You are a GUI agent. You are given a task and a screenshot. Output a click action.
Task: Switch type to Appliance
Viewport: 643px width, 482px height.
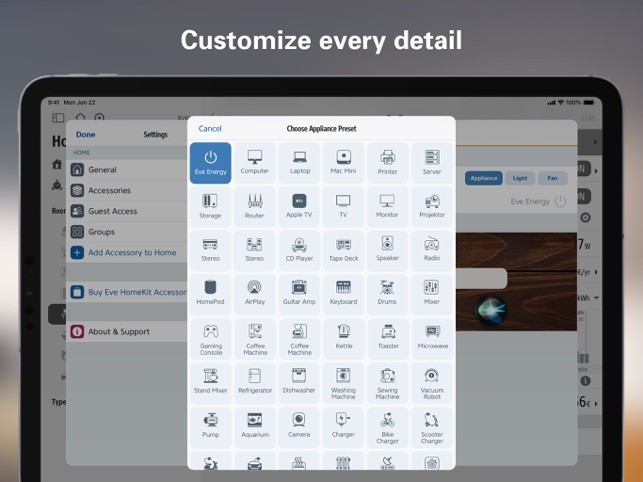click(483, 178)
